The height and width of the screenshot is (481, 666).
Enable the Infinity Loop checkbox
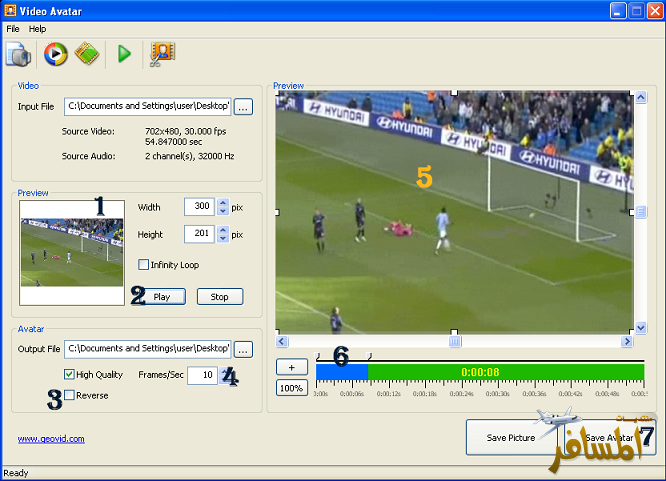coord(144,265)
